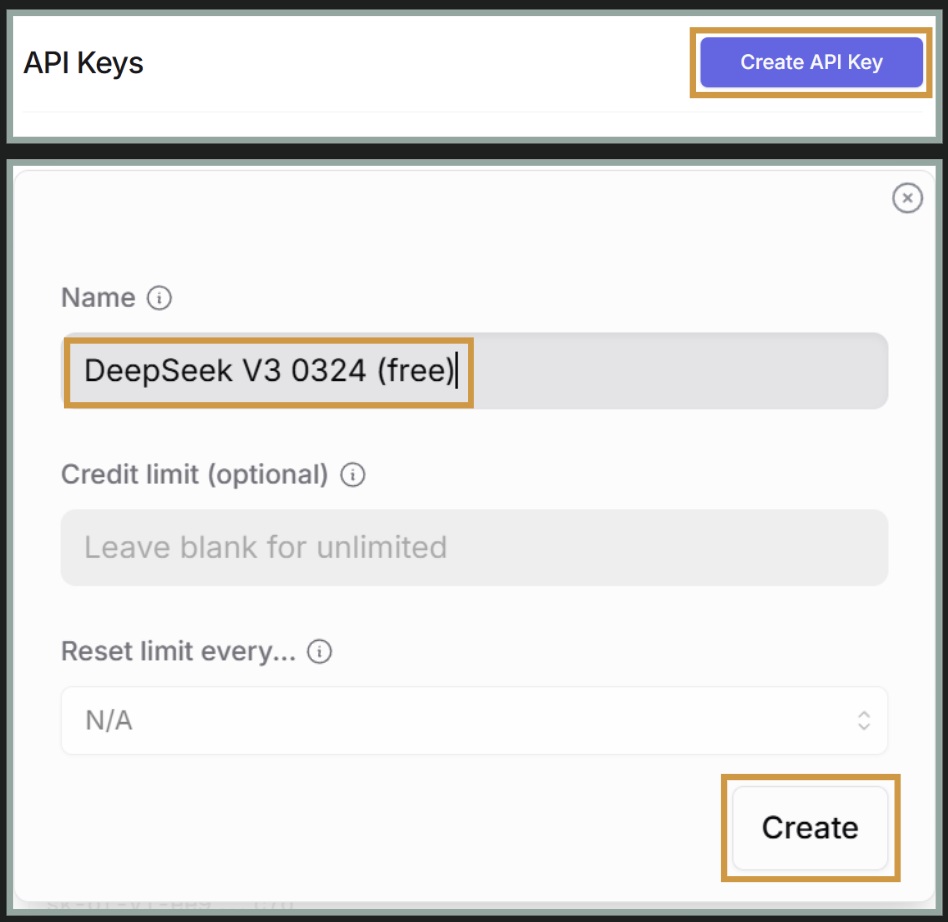The height and width of the screenshot is (922, 948).
Task: Select the N/A value in dropdown
Action: pos(109,721)
